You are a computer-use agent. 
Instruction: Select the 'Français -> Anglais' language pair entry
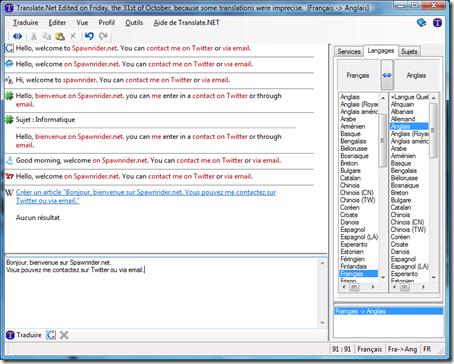[x=389, y=311]
